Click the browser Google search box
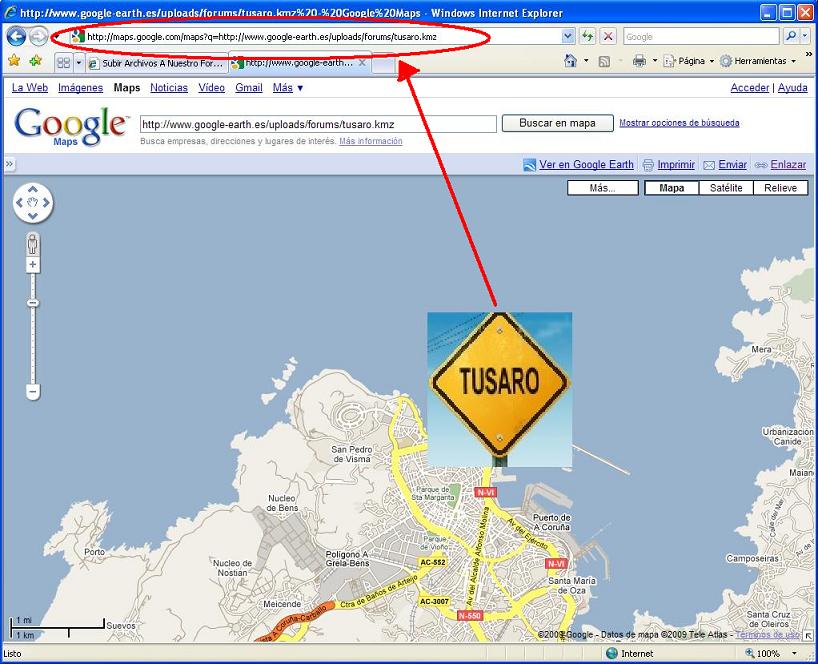 (701, 37)
